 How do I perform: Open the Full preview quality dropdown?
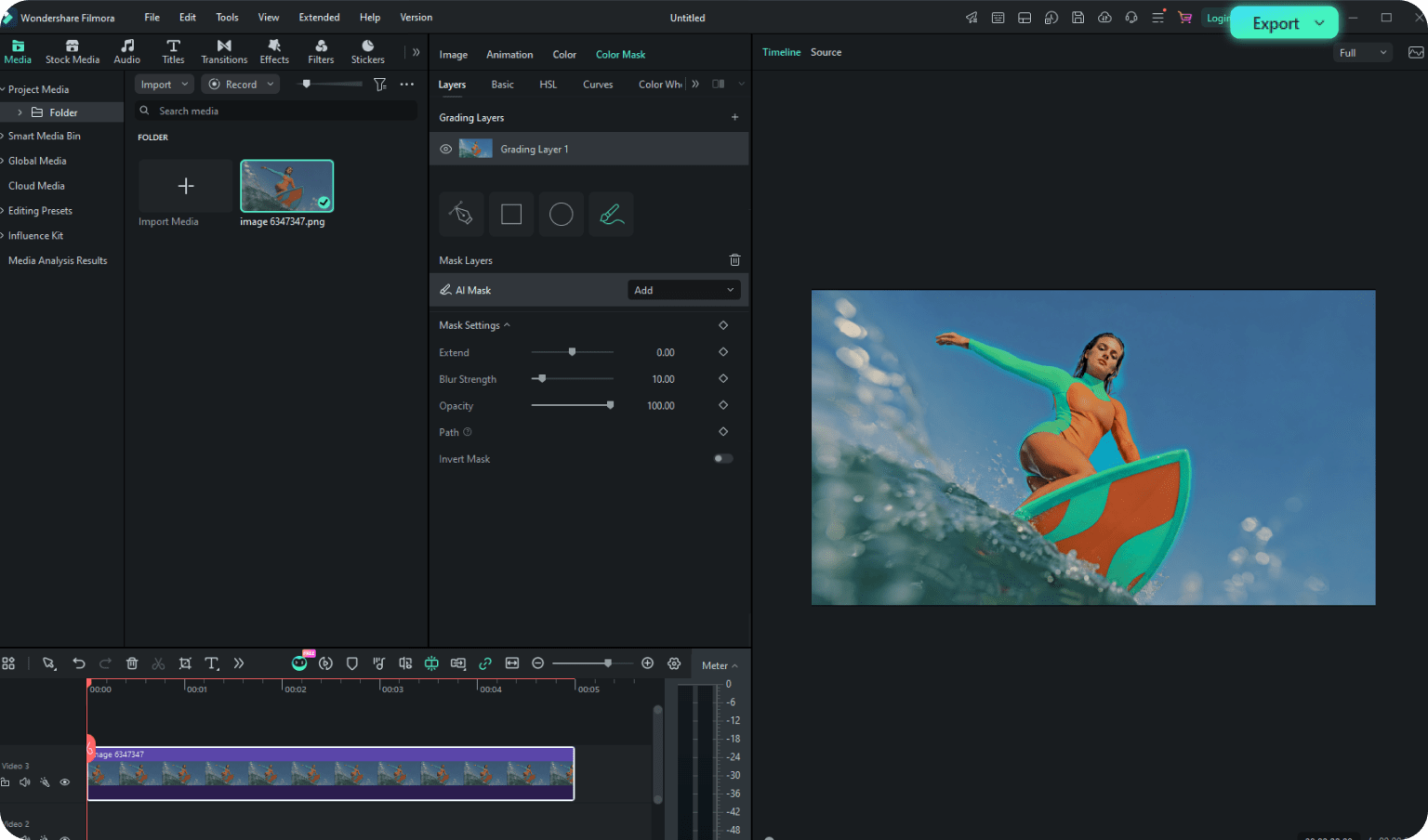pos(1363,53)
